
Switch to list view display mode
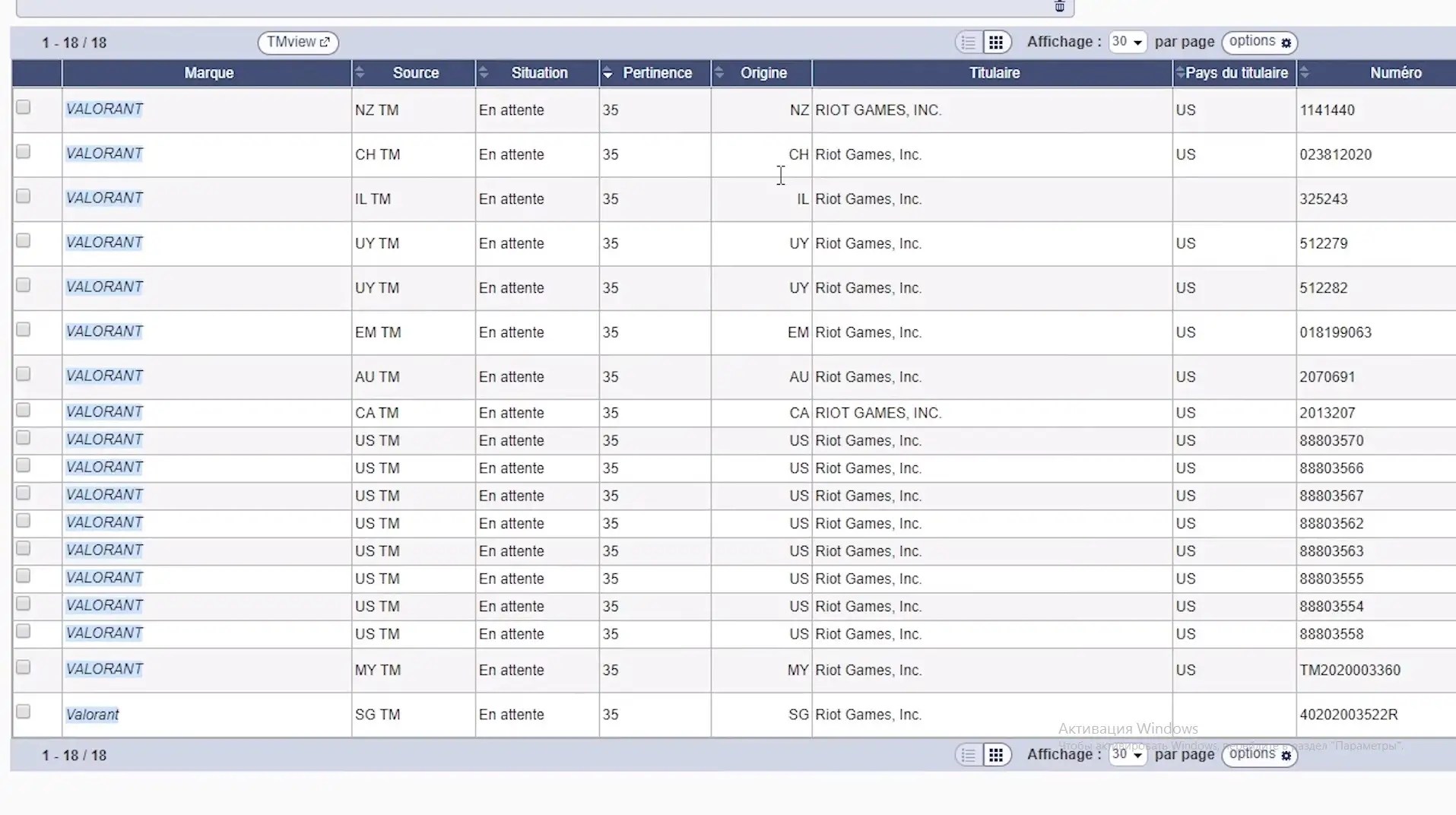(968, 42)
